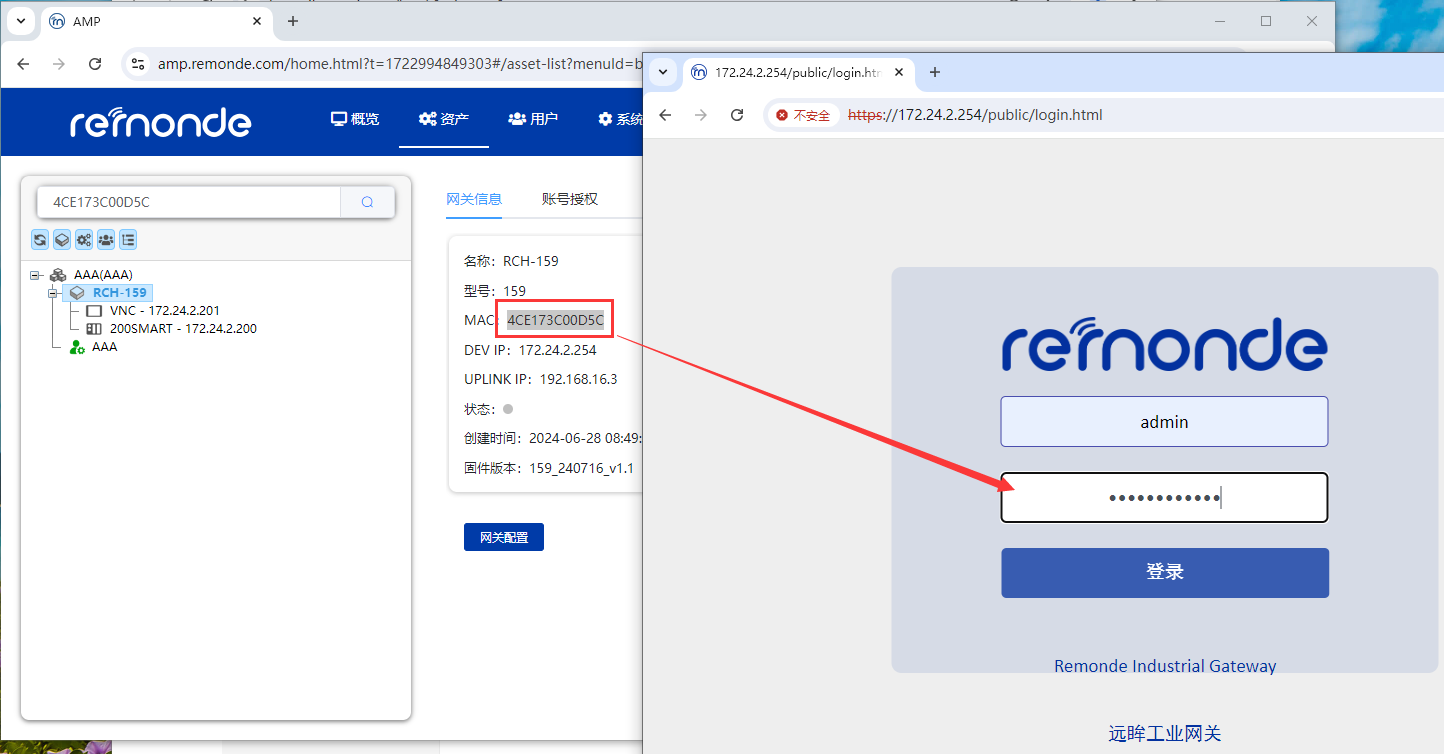Reload the gateway login page
Viewport: 1444px width, 754px height.
tap(737, 115)
